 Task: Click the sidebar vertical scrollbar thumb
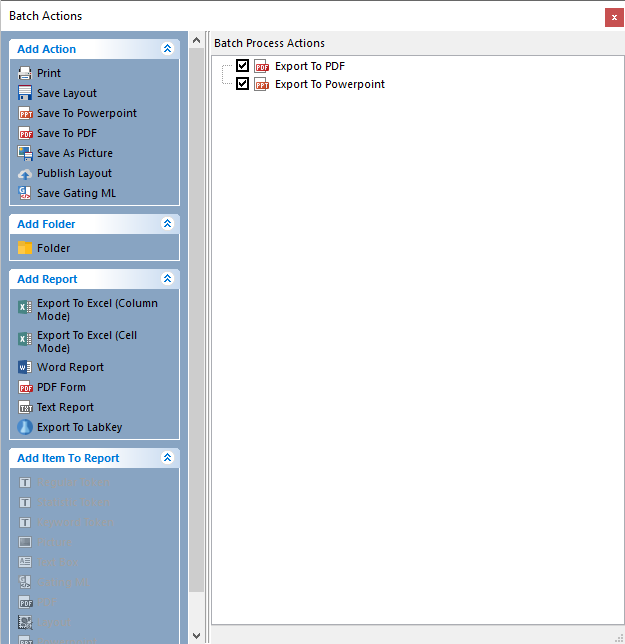196,320
